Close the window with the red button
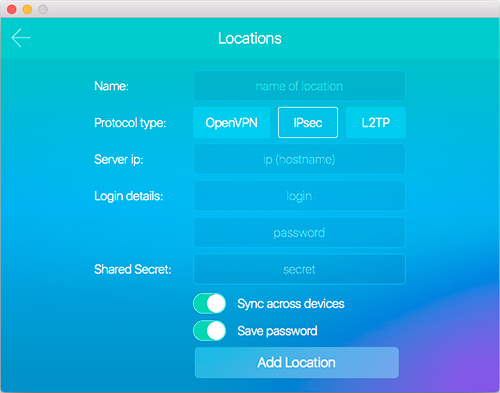The image size is (500, 393). [x=12, y=9]
